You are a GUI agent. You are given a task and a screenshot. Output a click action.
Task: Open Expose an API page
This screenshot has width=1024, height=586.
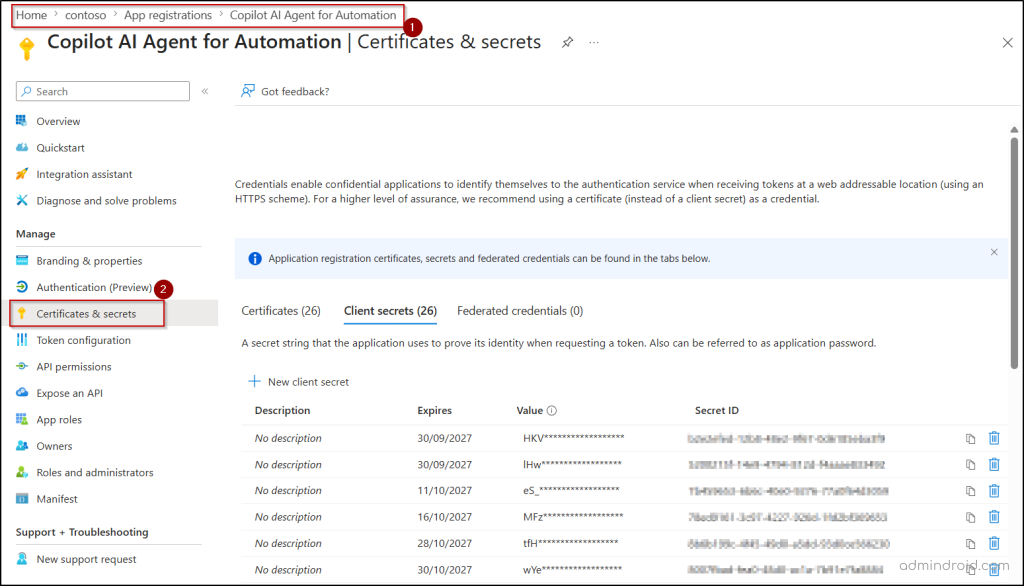(69, 393)
